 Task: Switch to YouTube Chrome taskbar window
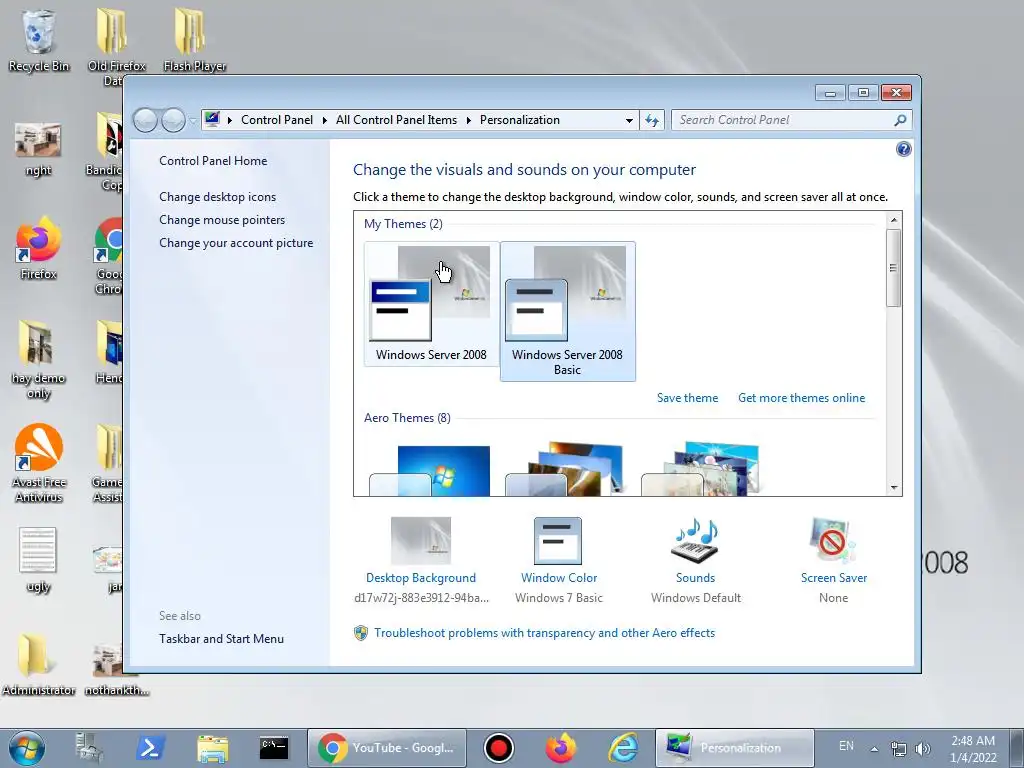387,748
